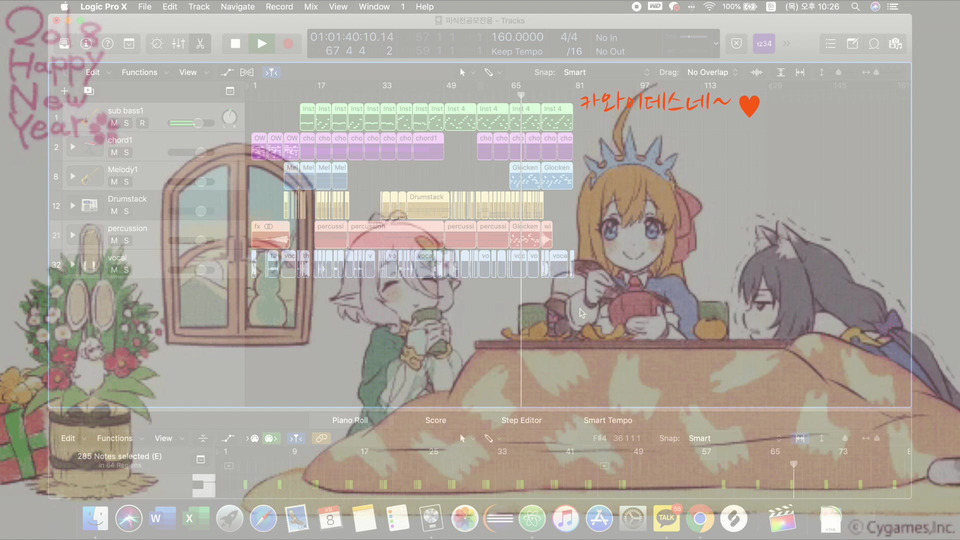Open the List Editors icon
The height and width of the screenshot is (540, 960).
(x=830, y=43)
